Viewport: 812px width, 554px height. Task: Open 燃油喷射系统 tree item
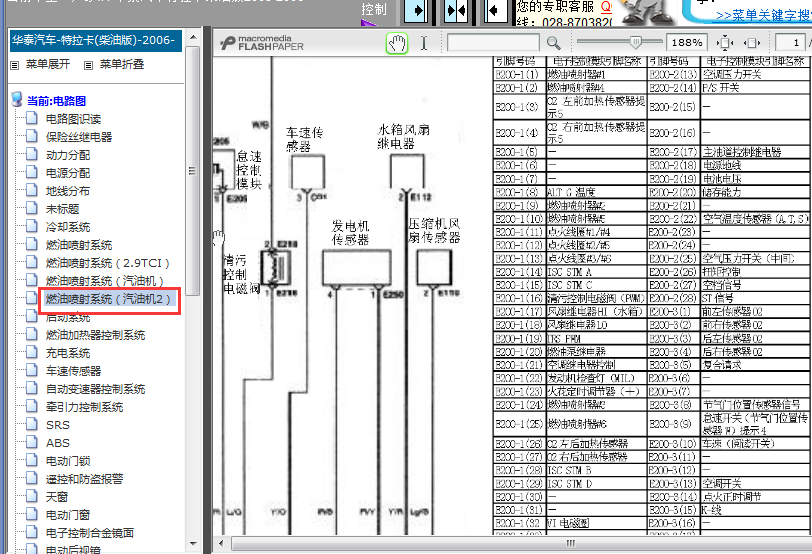[x=79, y=245]
